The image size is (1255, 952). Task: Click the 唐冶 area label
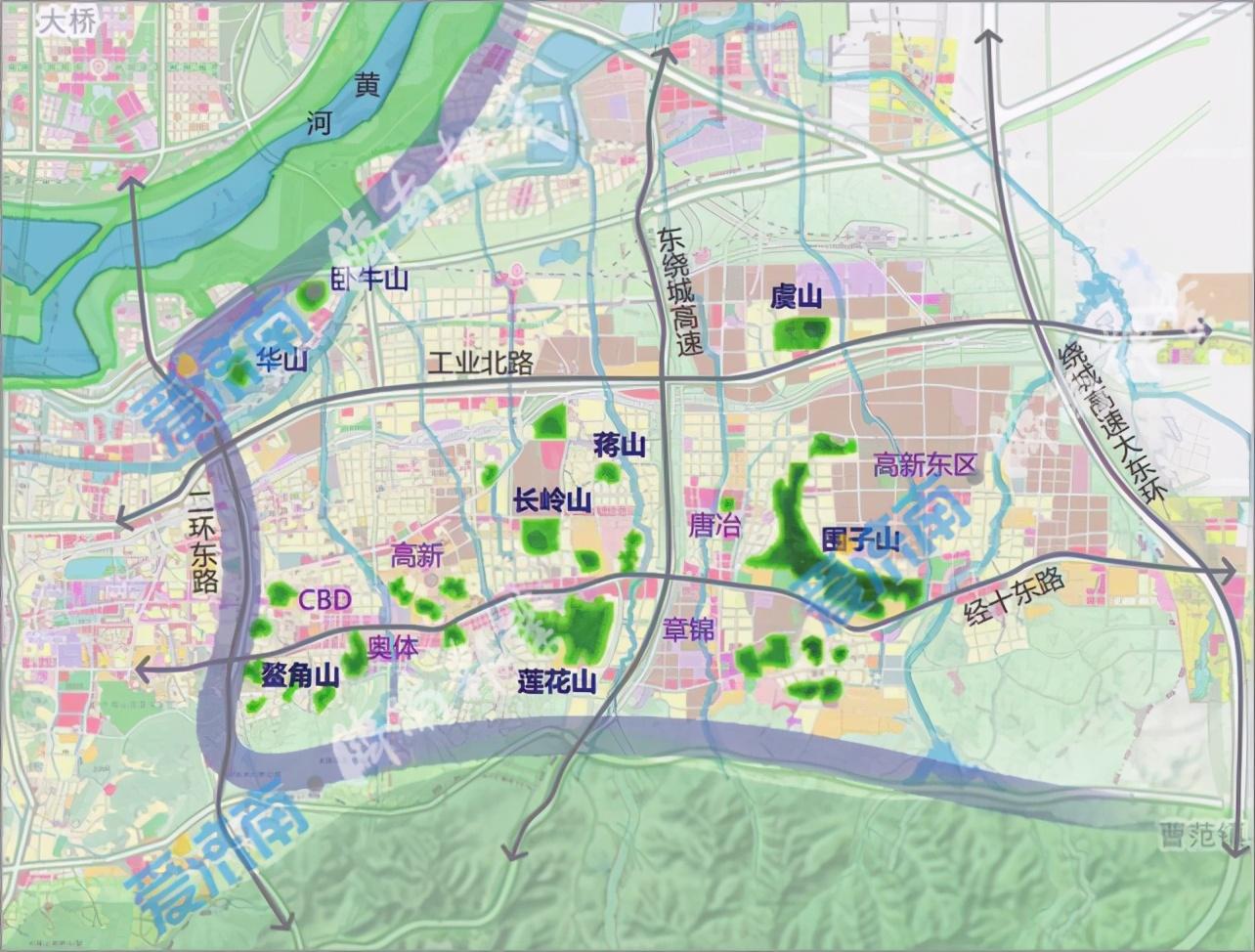coord(714,526)
